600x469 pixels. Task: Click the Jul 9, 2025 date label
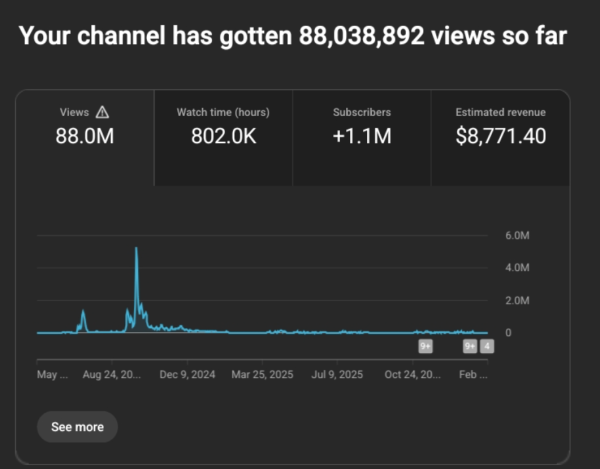[337, 375]
